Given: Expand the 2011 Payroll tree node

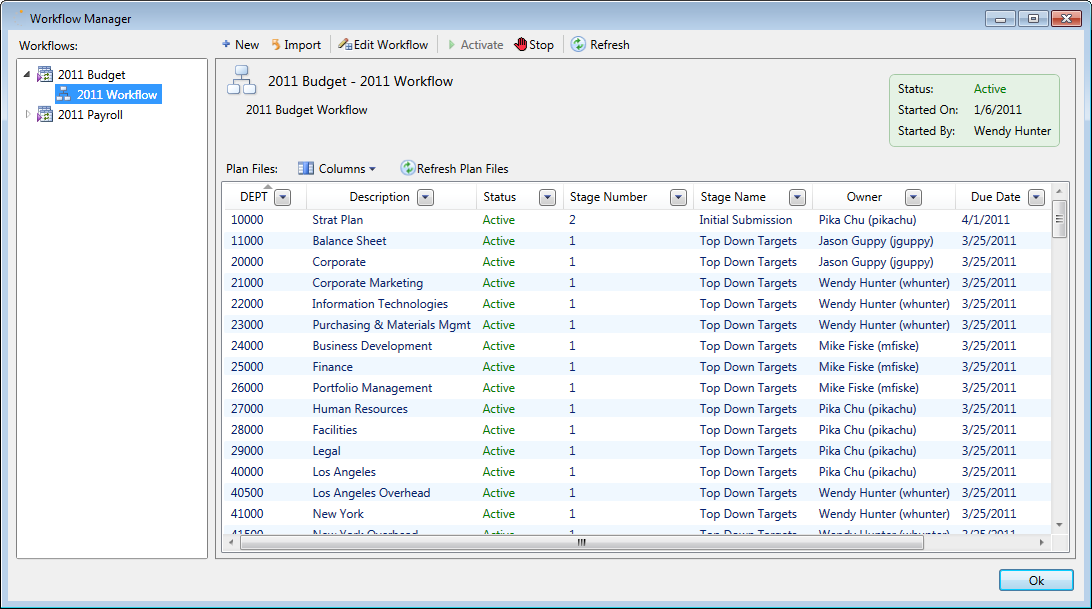Looking at the screenshot, I should tap(27, 115).
